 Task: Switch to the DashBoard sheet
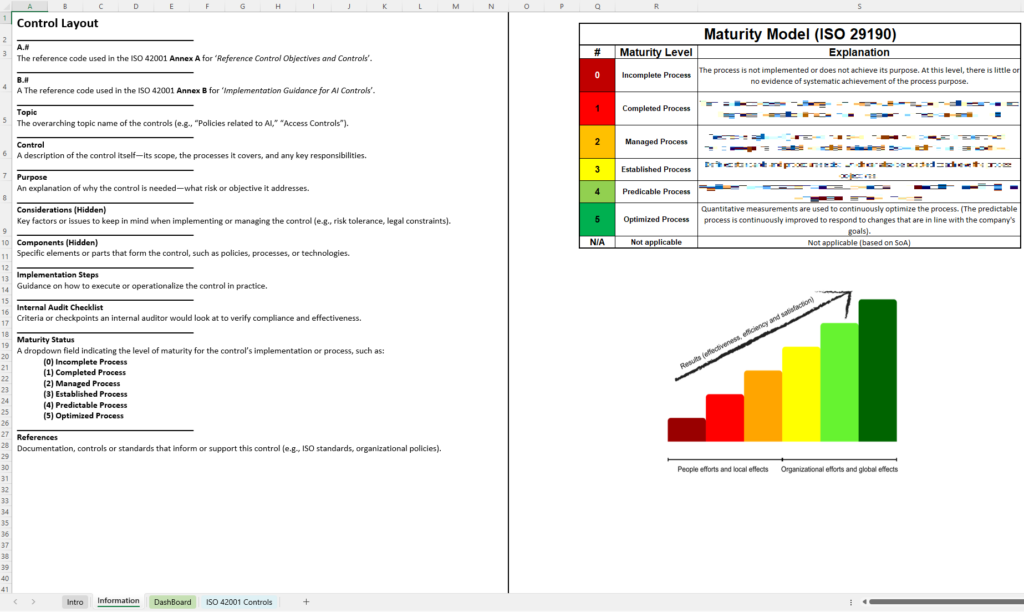[x=172, y=601]
